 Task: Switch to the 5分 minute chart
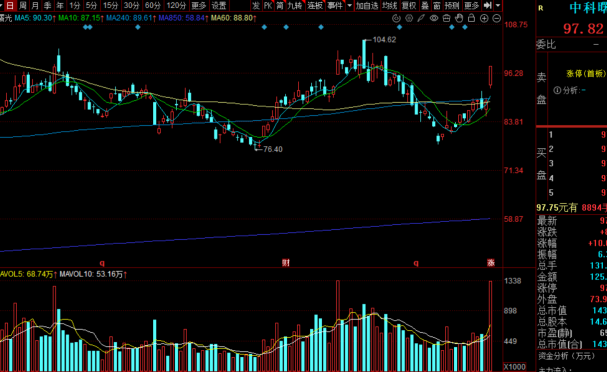(x=91, y=5)
